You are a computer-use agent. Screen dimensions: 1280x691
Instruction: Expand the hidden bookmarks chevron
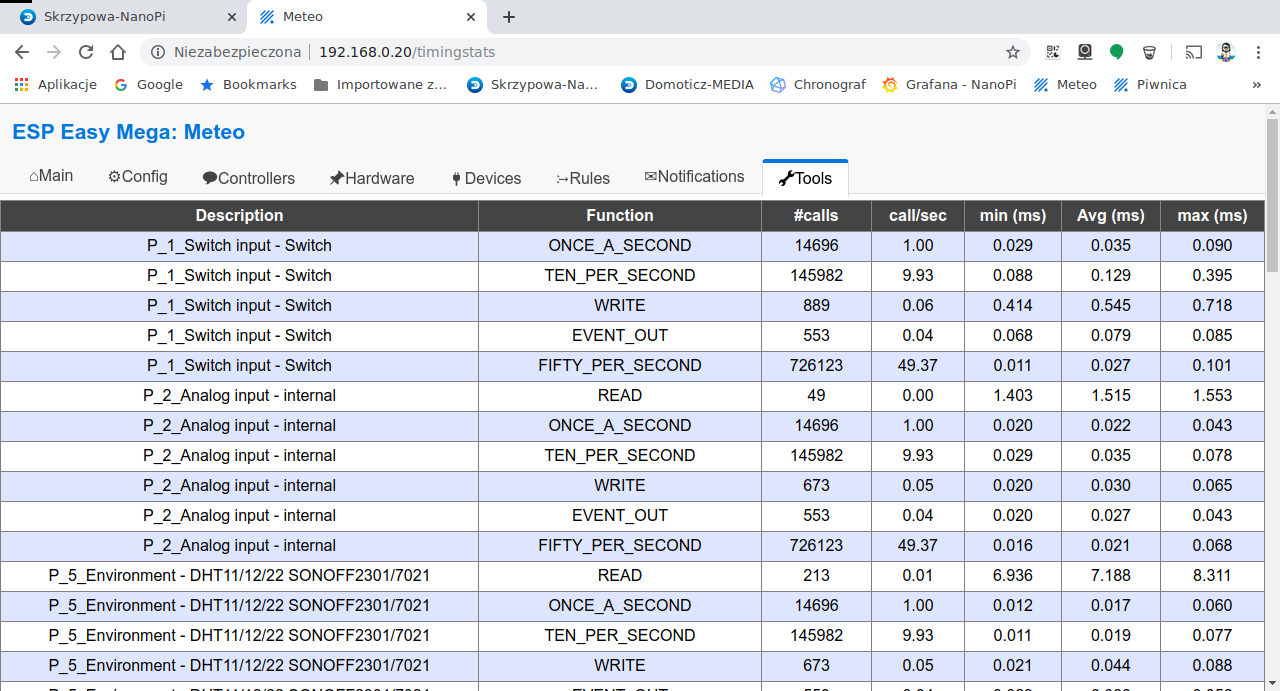[x=1257, y=85]
